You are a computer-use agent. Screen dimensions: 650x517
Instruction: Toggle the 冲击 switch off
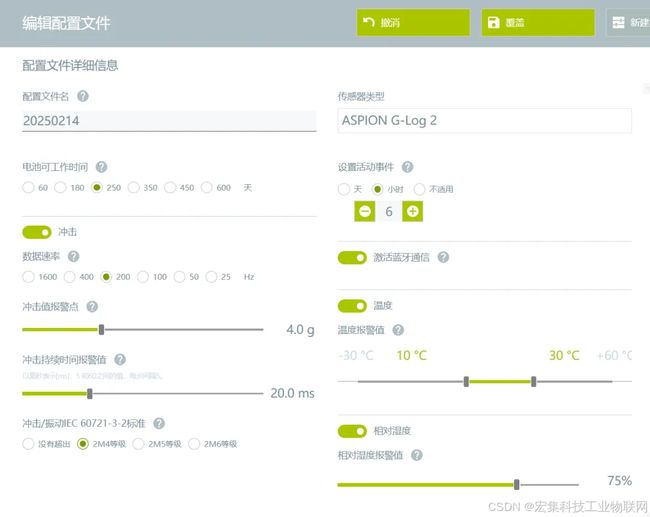tap(37, 232)
